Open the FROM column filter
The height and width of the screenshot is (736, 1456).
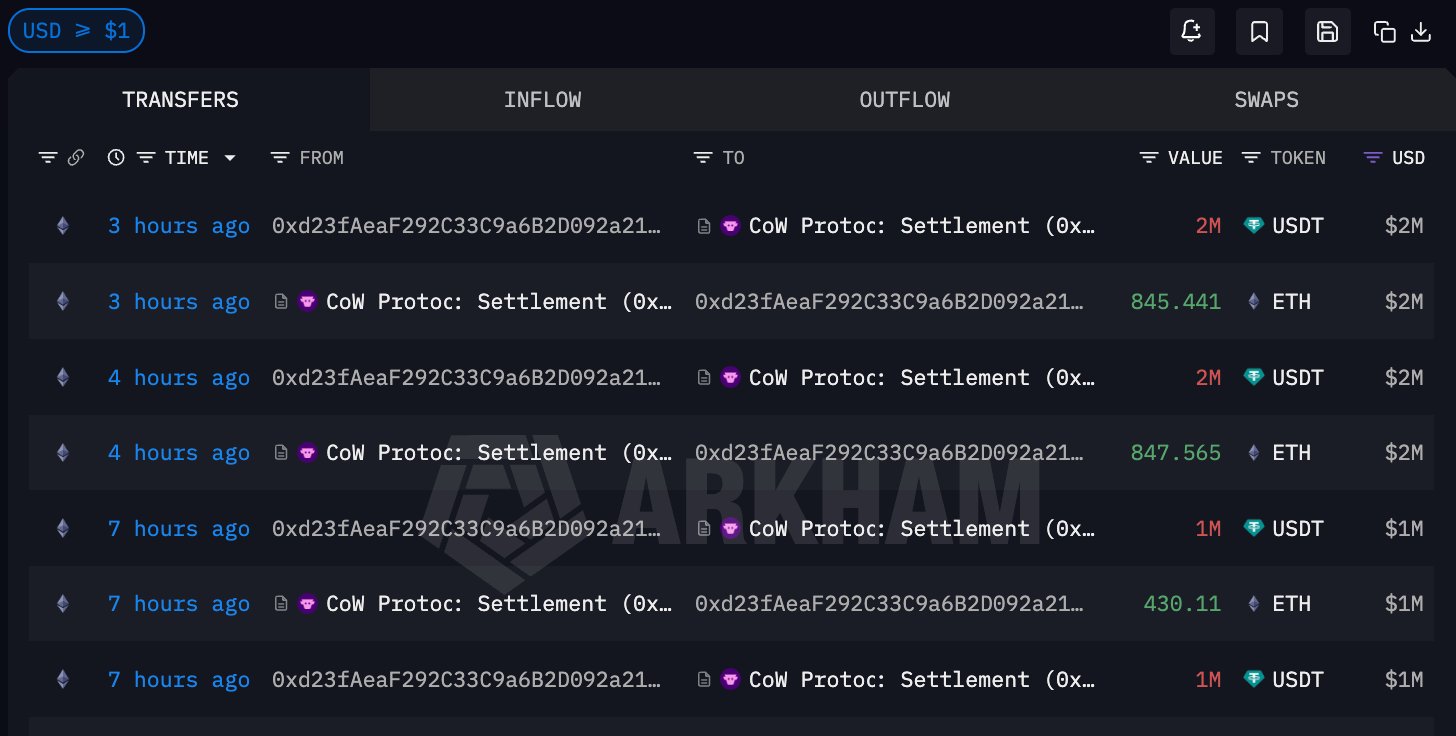tap(280, 158)
